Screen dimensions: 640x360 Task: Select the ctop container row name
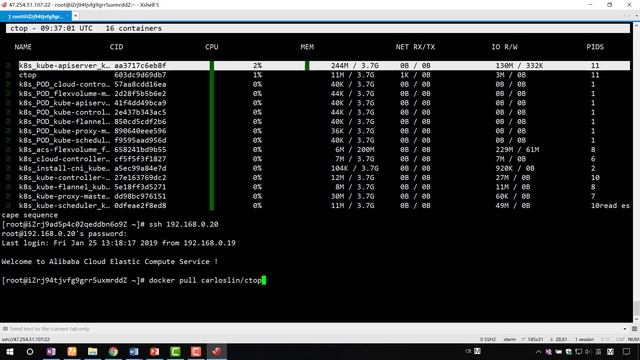point(27,75)
